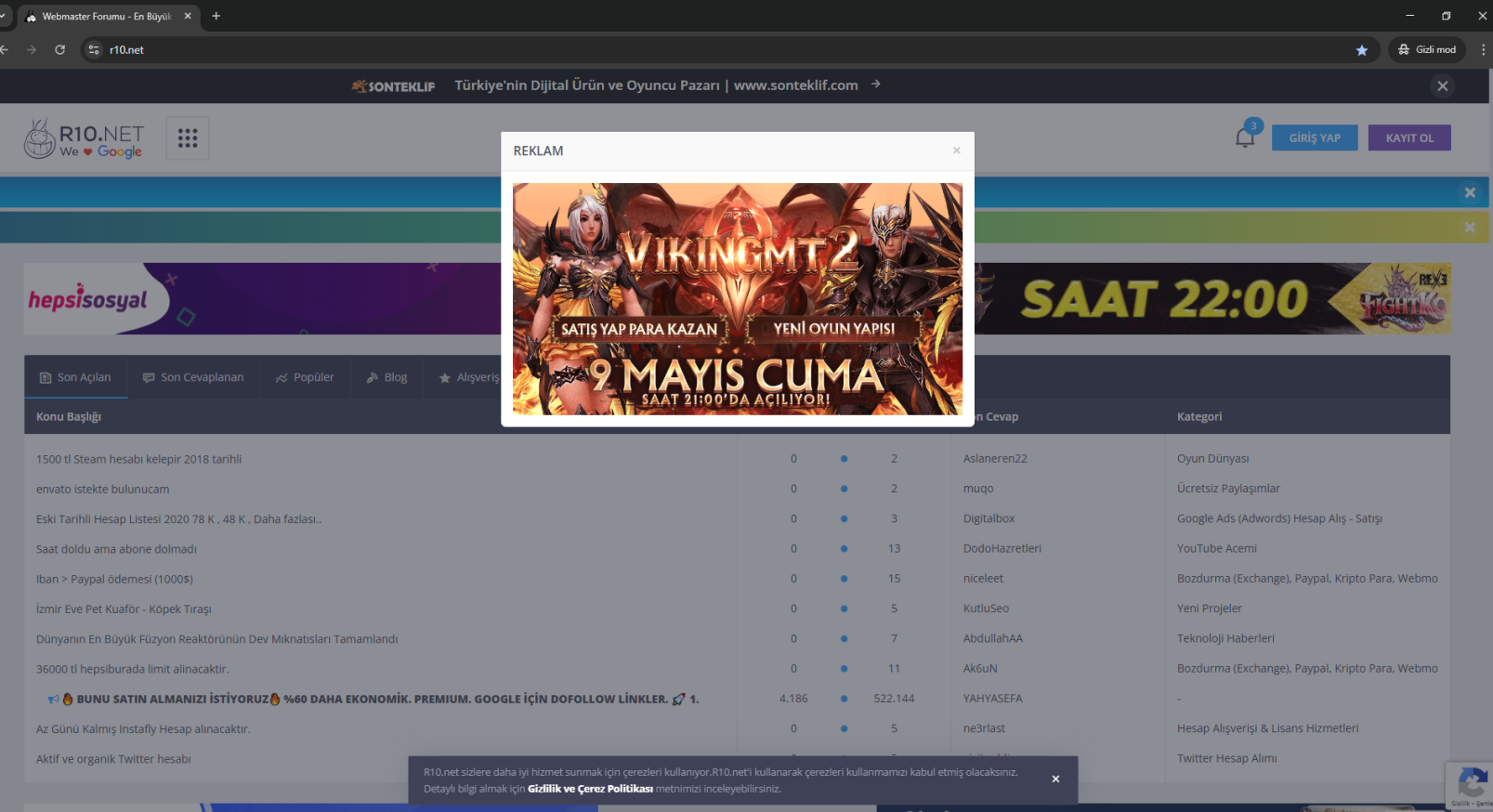Open topic 'Aktif ve organik Twitter hesabı'
1493x812 pixels.
click(x=113, y=759)
